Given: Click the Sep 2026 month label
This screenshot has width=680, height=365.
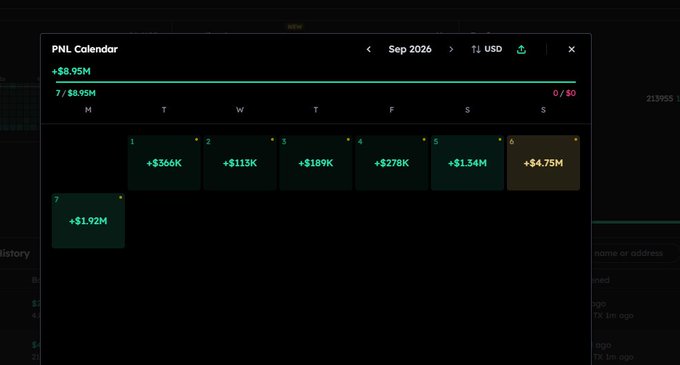Looking at the screenshot, I should pos(410,49).
